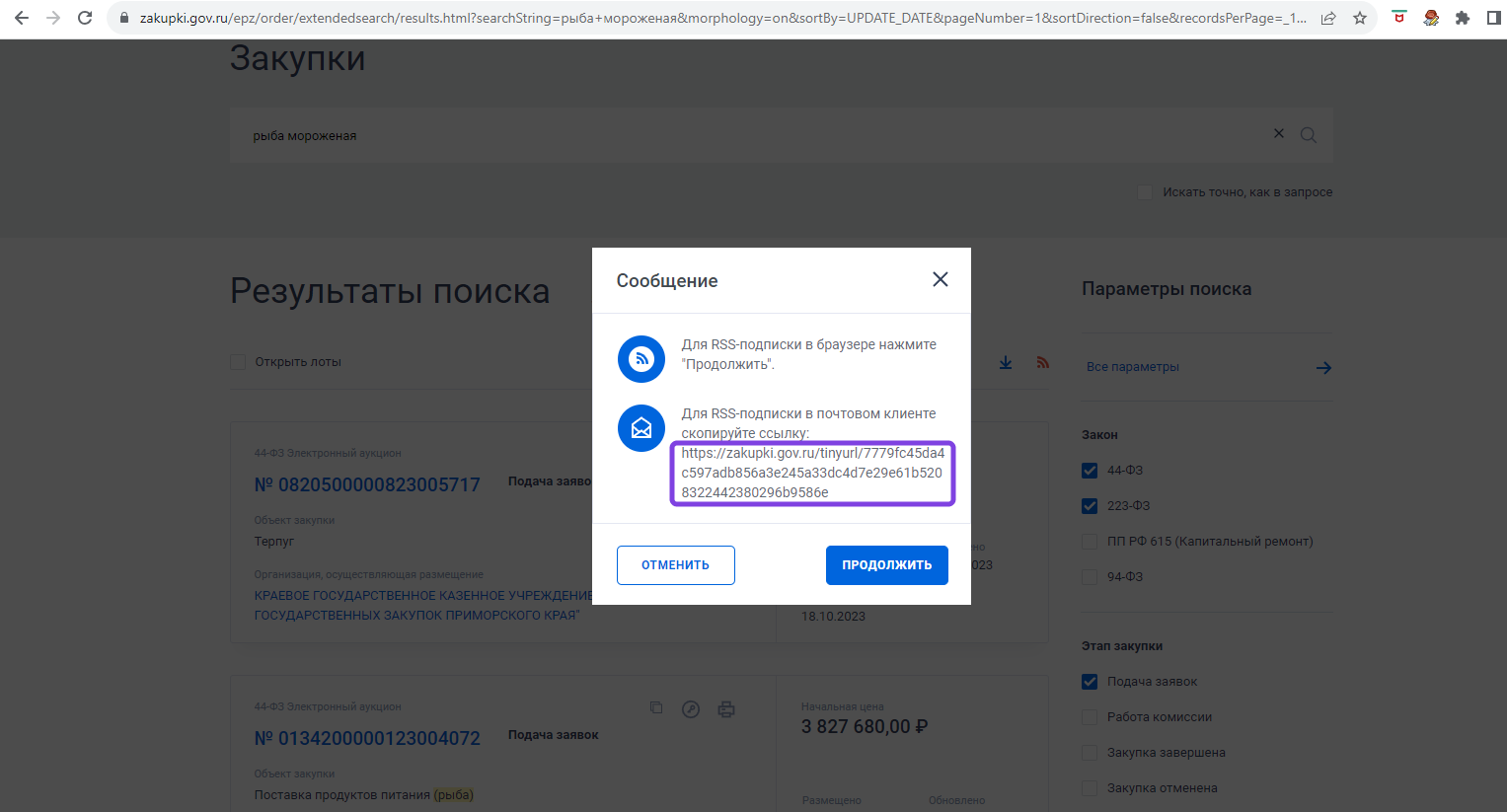Click ОТМЕНИТЬ button
Image resolution: width=1507 pixels, height=812 pixels.
(676, 565)
